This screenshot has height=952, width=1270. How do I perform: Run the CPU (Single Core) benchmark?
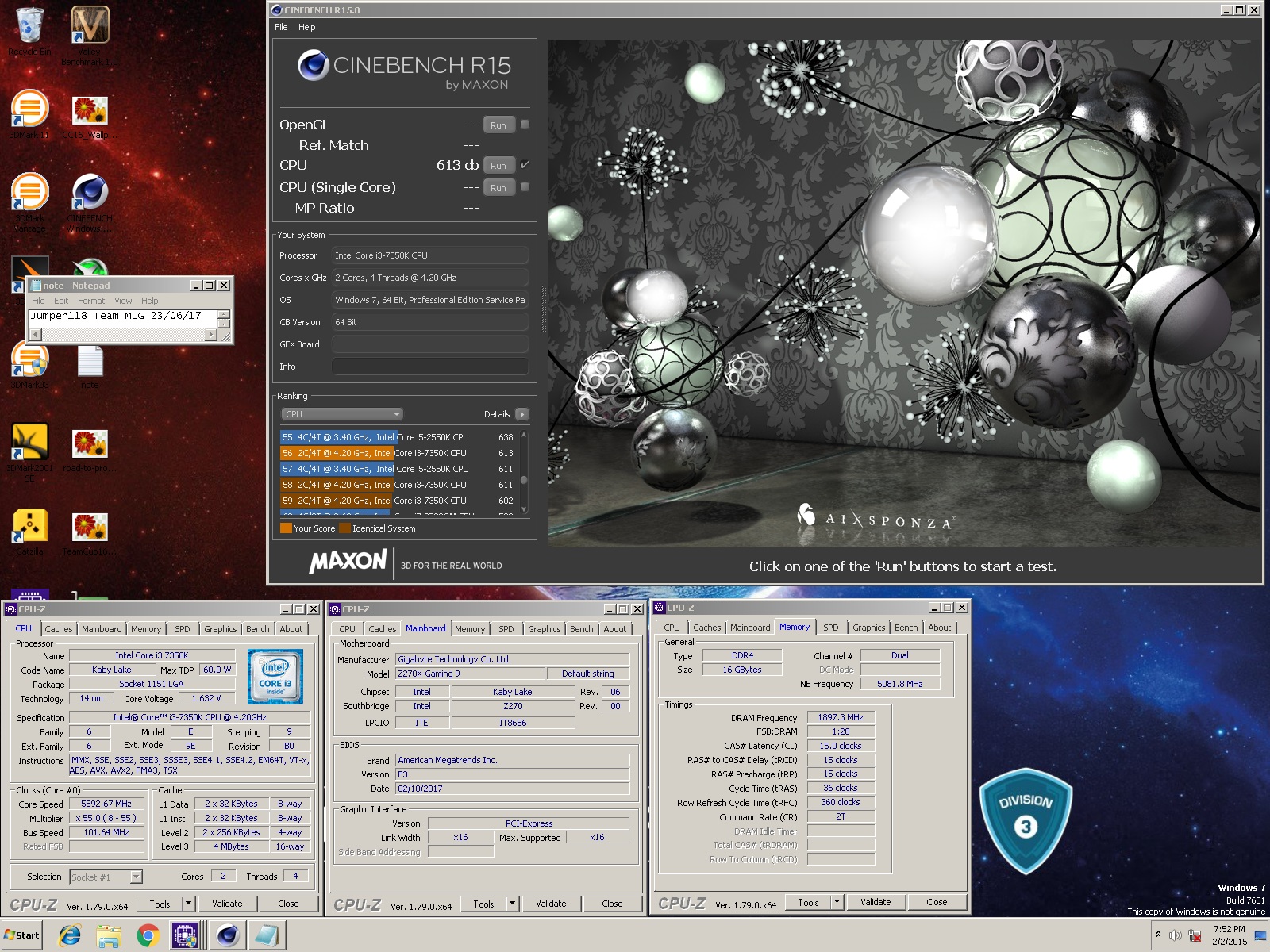[x=498, y=188]
